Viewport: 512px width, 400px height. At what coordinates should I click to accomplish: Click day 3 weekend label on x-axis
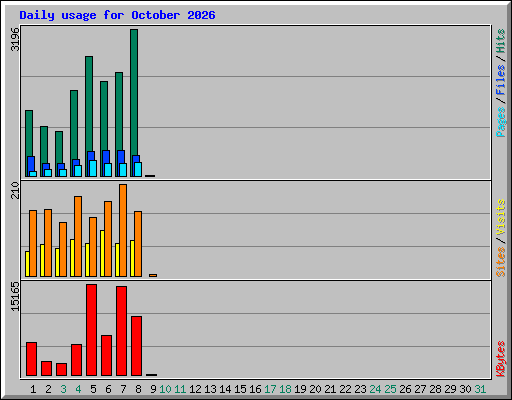(x=63, y=389)
